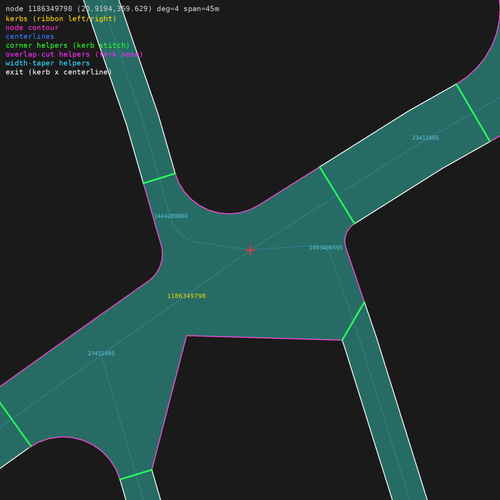Click the 'node contour' legend entry
Screen dimensions: 500x500
pos(32,28)
